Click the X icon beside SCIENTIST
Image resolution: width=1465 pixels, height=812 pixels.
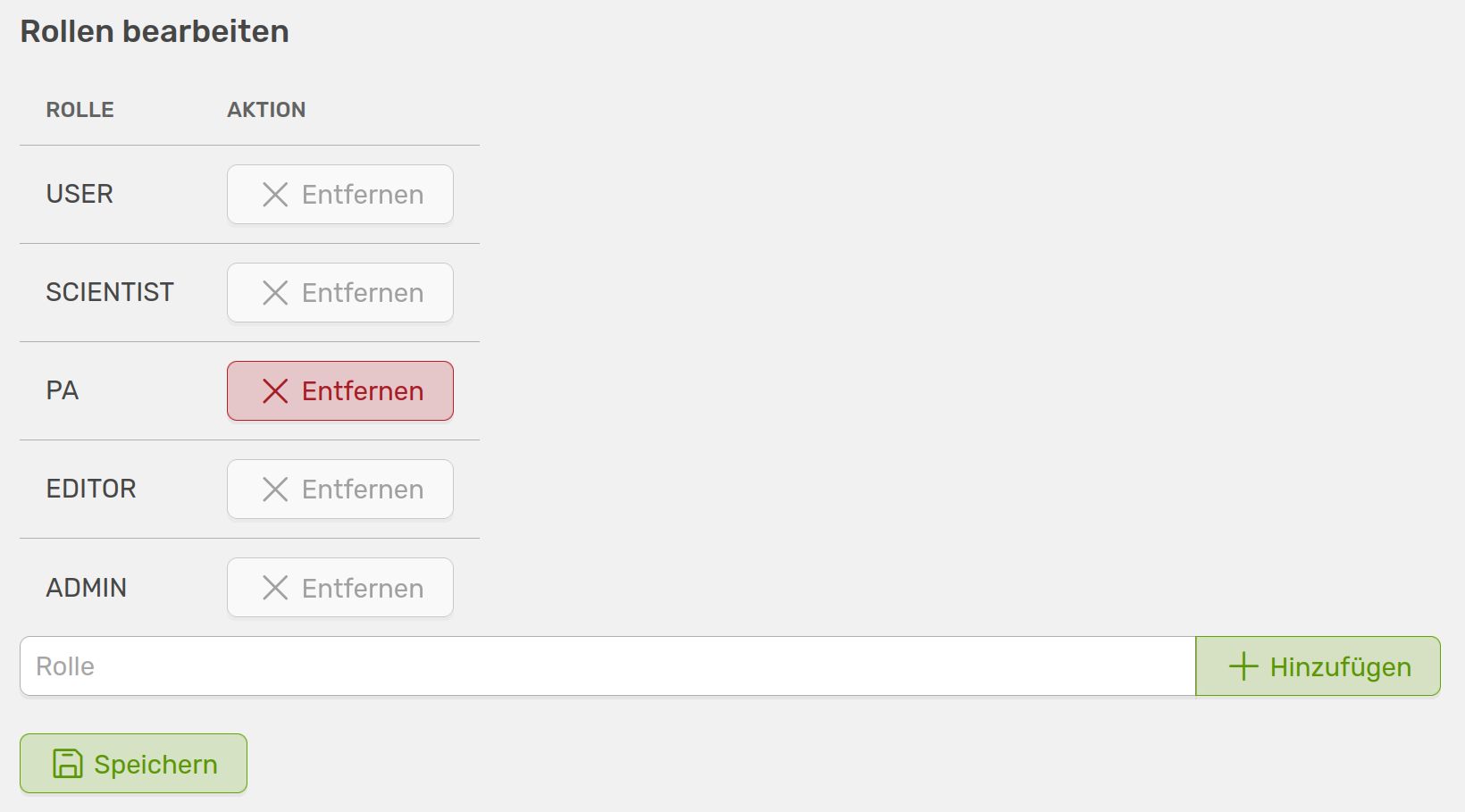click(x=275, y=293)
